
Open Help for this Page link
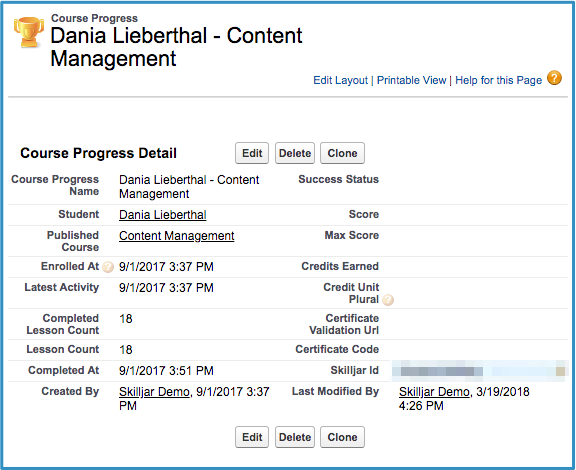click(x=498, y=80)
